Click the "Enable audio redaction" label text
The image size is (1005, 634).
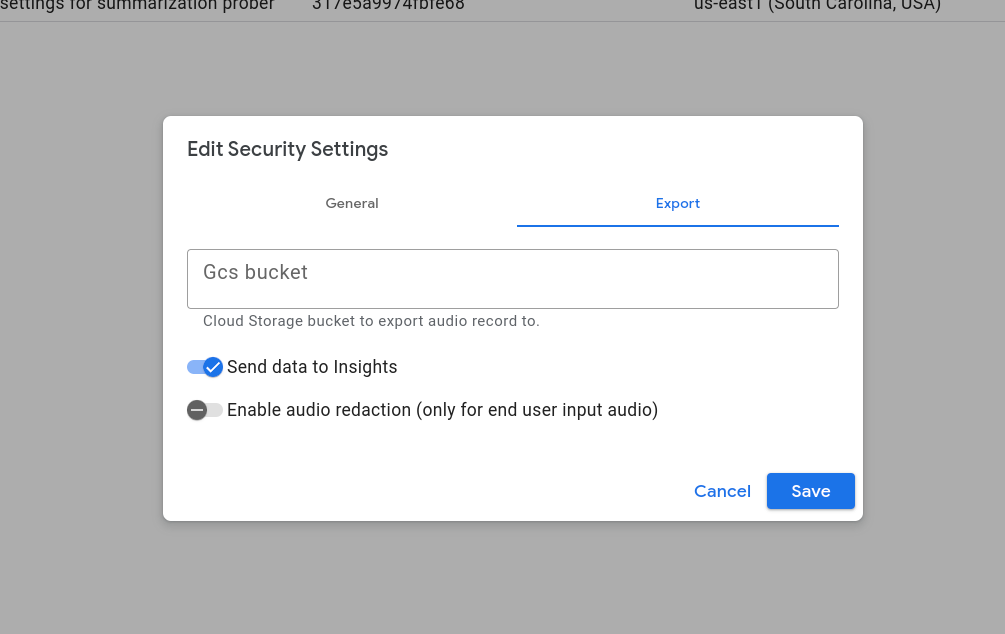point(442,410)
